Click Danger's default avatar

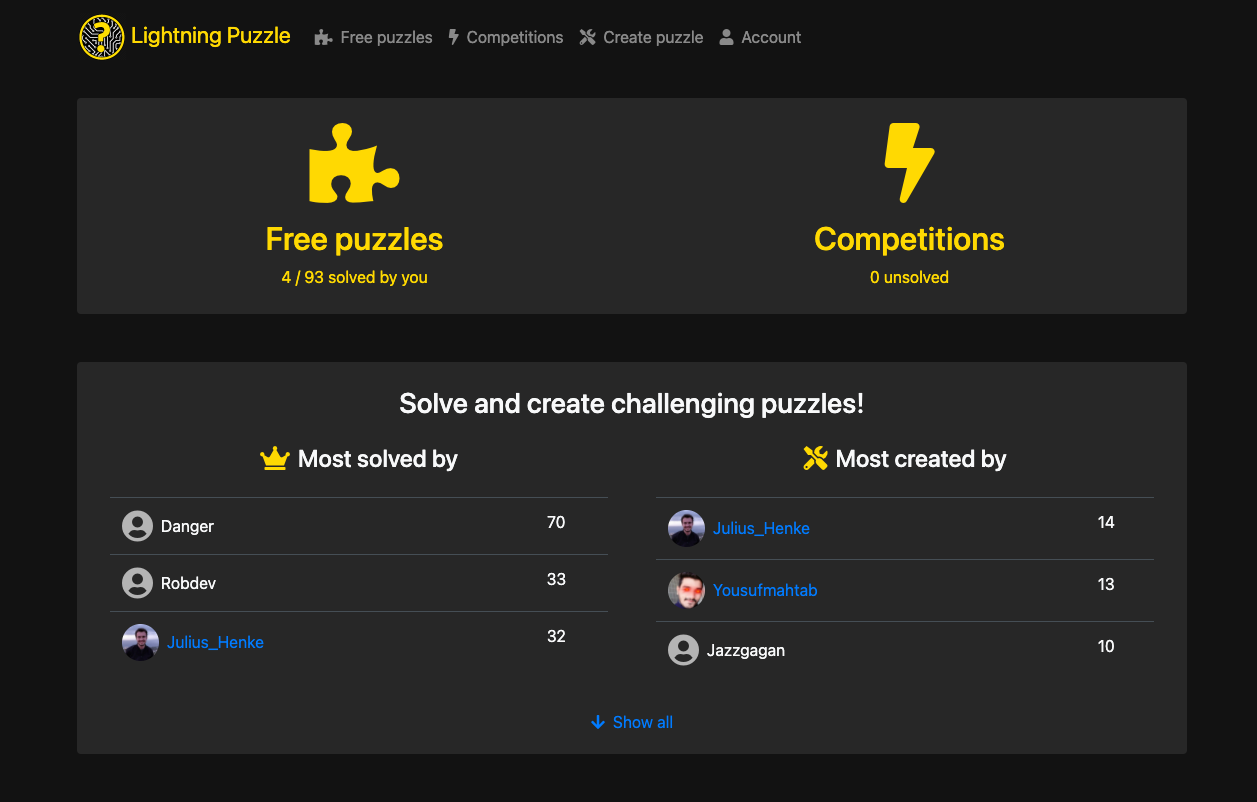tap(138, 525)
